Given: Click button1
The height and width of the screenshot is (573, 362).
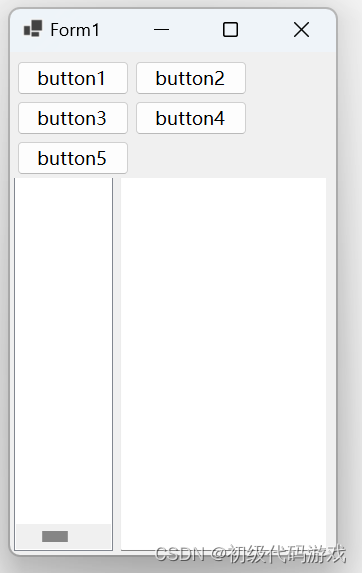Looking at the screenshot, I should tap(73, 78).
